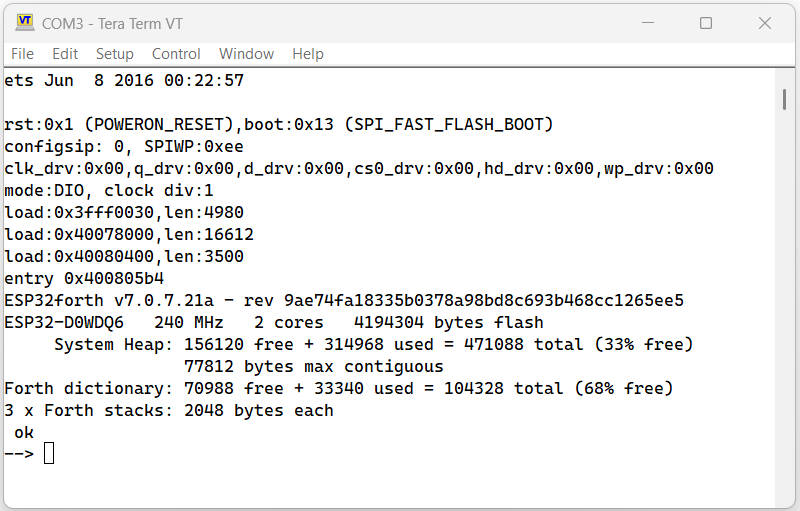The width and height of the screenshot is (800, 511).
Task: Open the File menu
Action: (x=22, y=54)
